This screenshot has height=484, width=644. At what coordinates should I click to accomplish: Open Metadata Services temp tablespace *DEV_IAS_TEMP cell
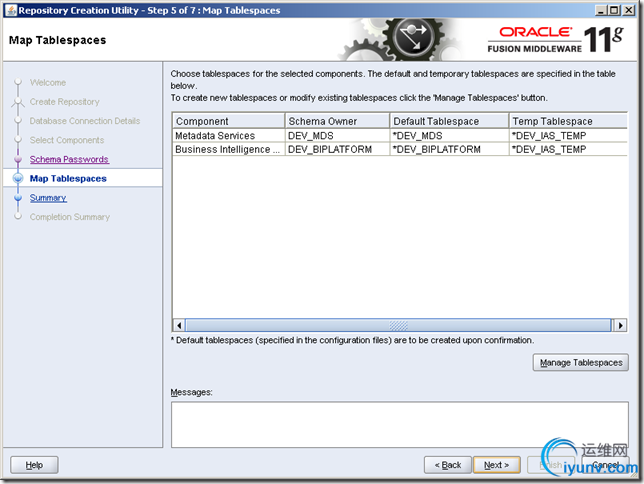(568, 136)
